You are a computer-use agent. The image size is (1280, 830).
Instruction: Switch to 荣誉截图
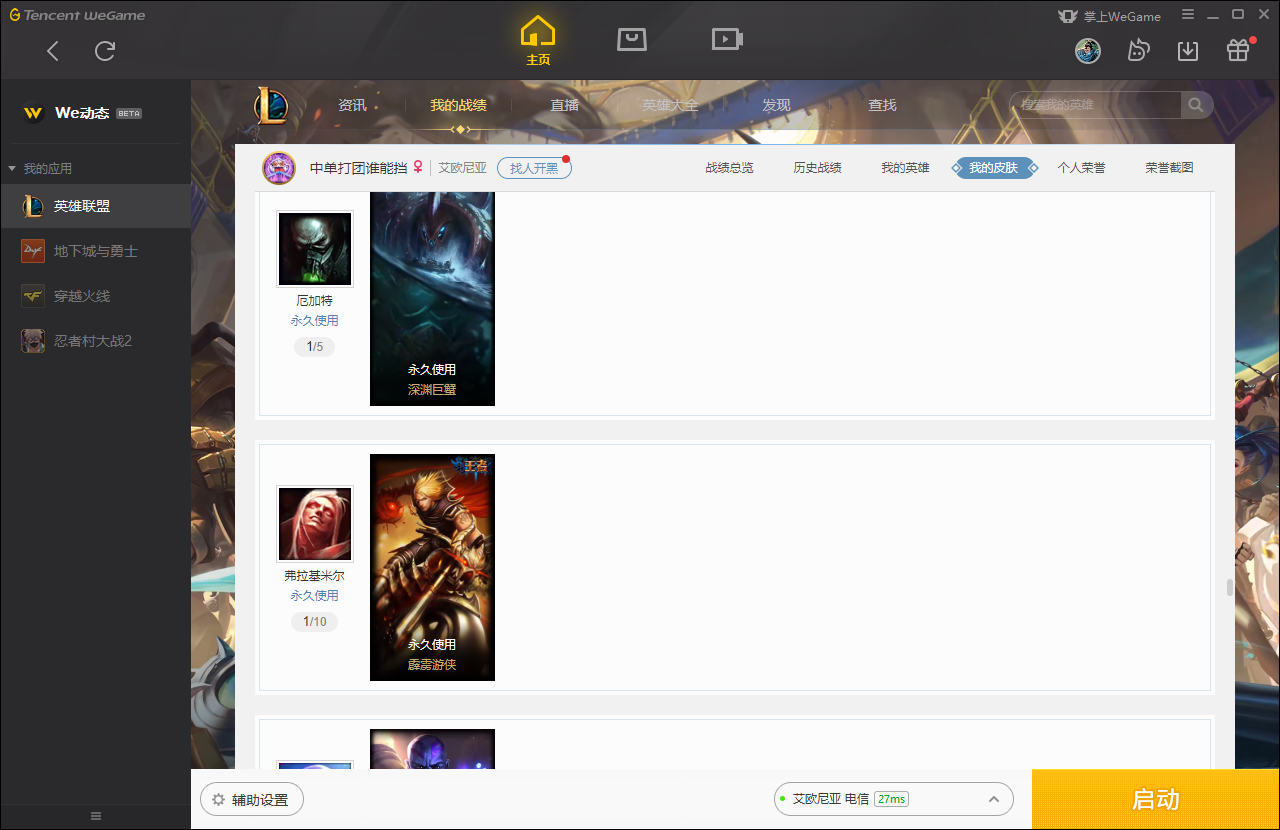[x=1169, y=168]
